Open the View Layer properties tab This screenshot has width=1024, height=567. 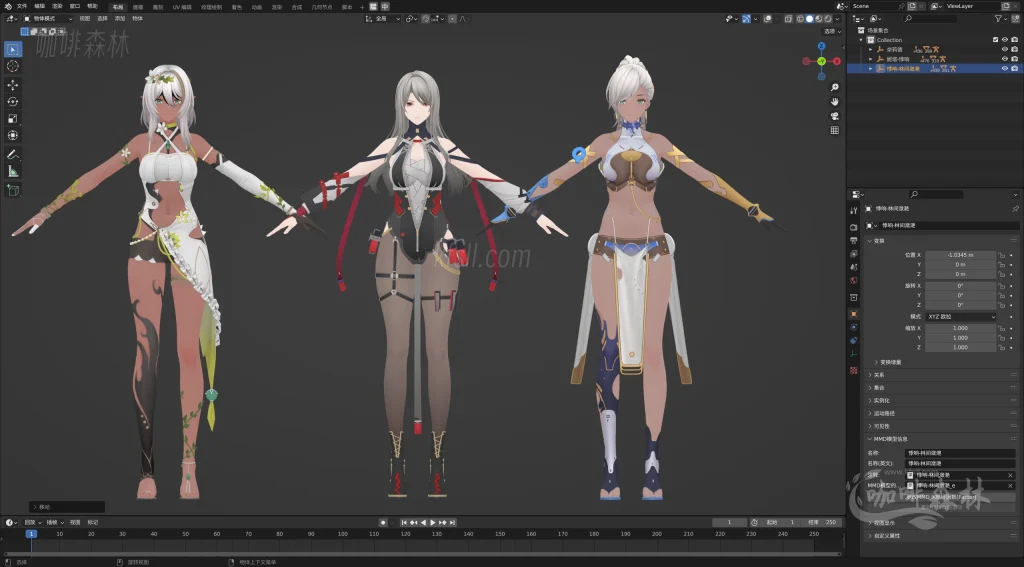[854, 253]
